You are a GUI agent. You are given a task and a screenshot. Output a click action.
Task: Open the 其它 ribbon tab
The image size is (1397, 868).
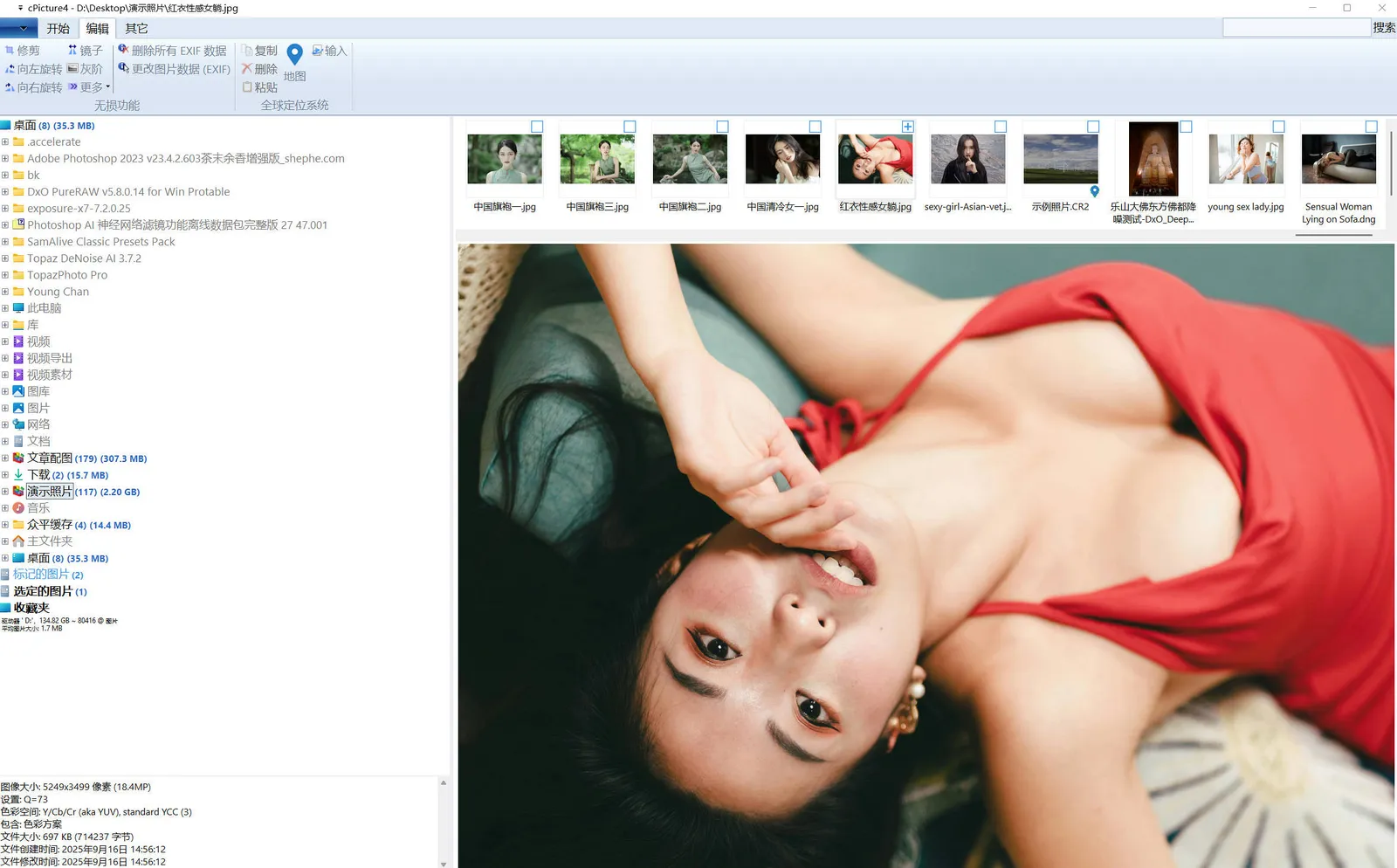point(136,29)
